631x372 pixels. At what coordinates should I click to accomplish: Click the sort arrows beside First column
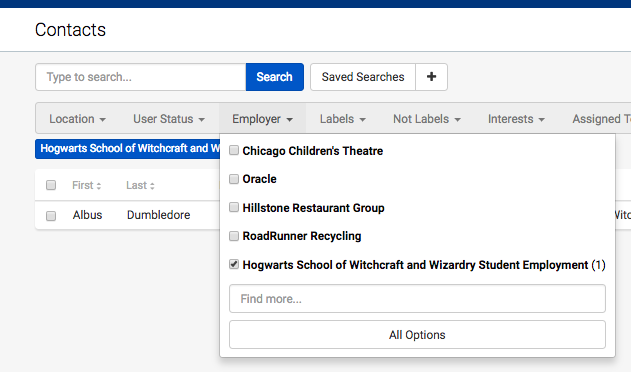[99, 186]
